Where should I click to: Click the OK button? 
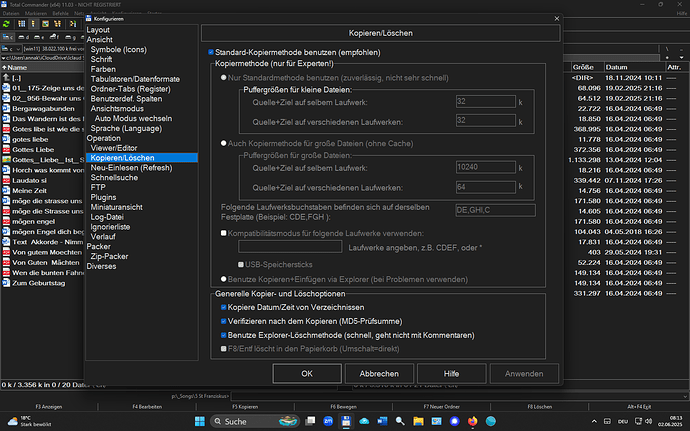307,373
